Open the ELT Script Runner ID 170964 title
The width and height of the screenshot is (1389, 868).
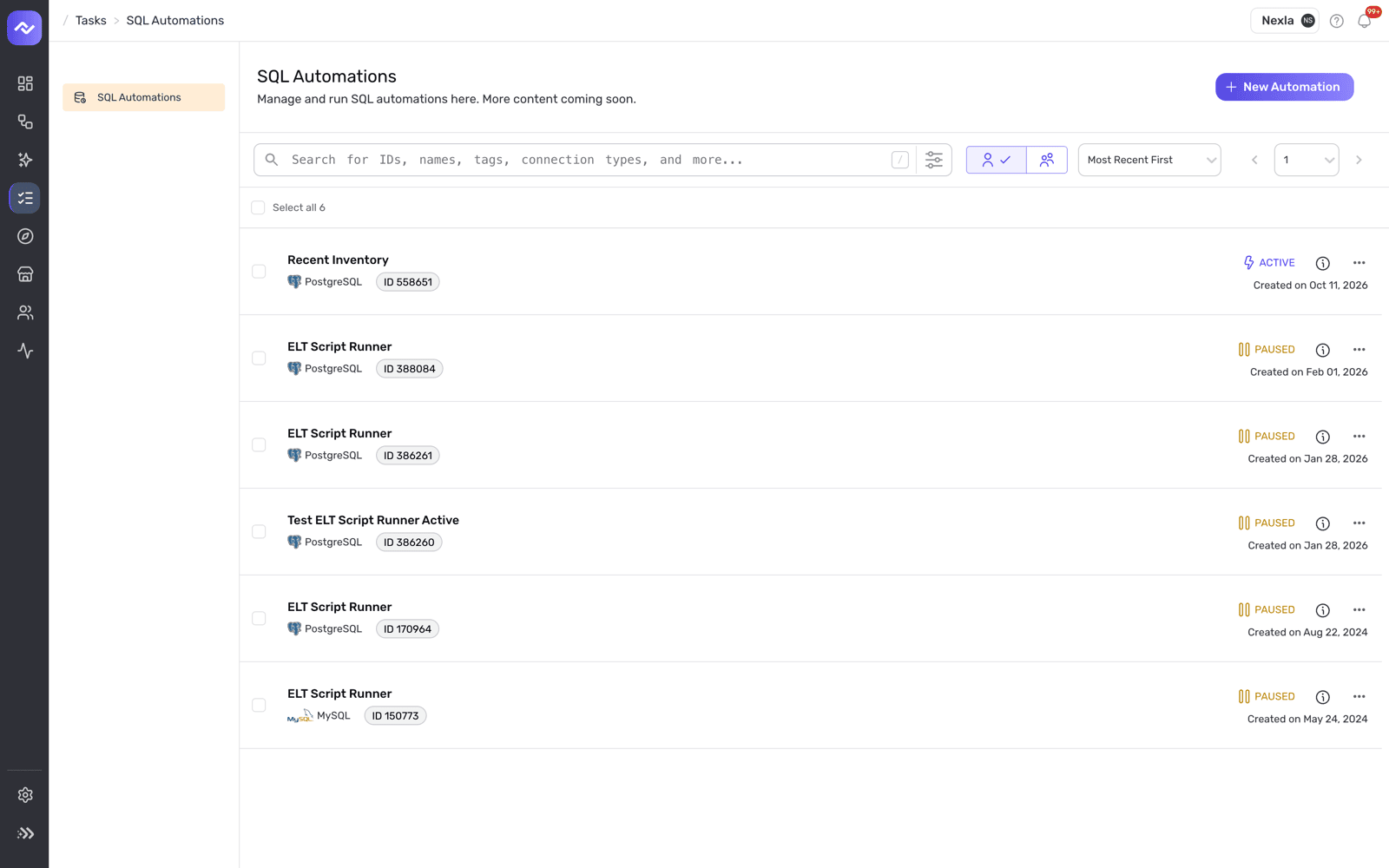pyautogui.click(x=339, y=607)
